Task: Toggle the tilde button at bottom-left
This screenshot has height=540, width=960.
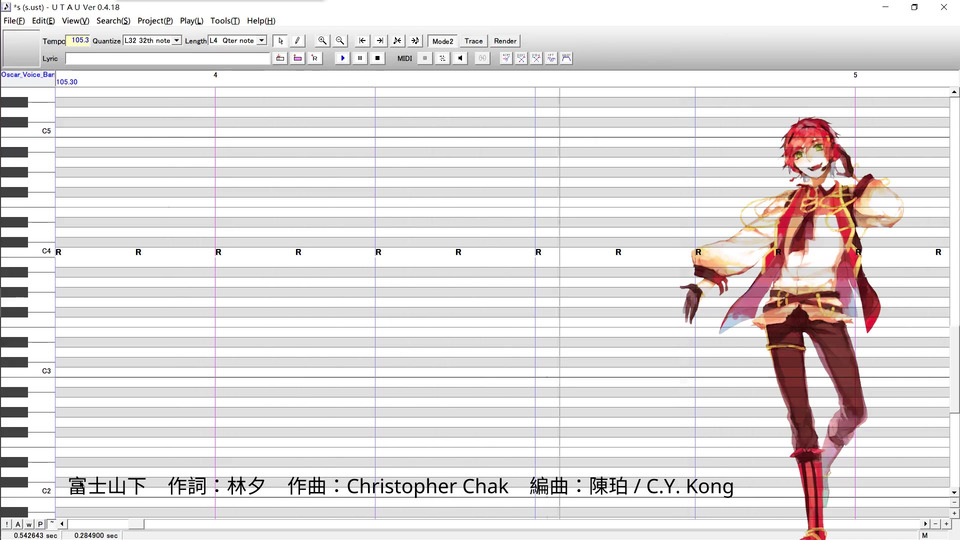Action: (x=51, y=524)
